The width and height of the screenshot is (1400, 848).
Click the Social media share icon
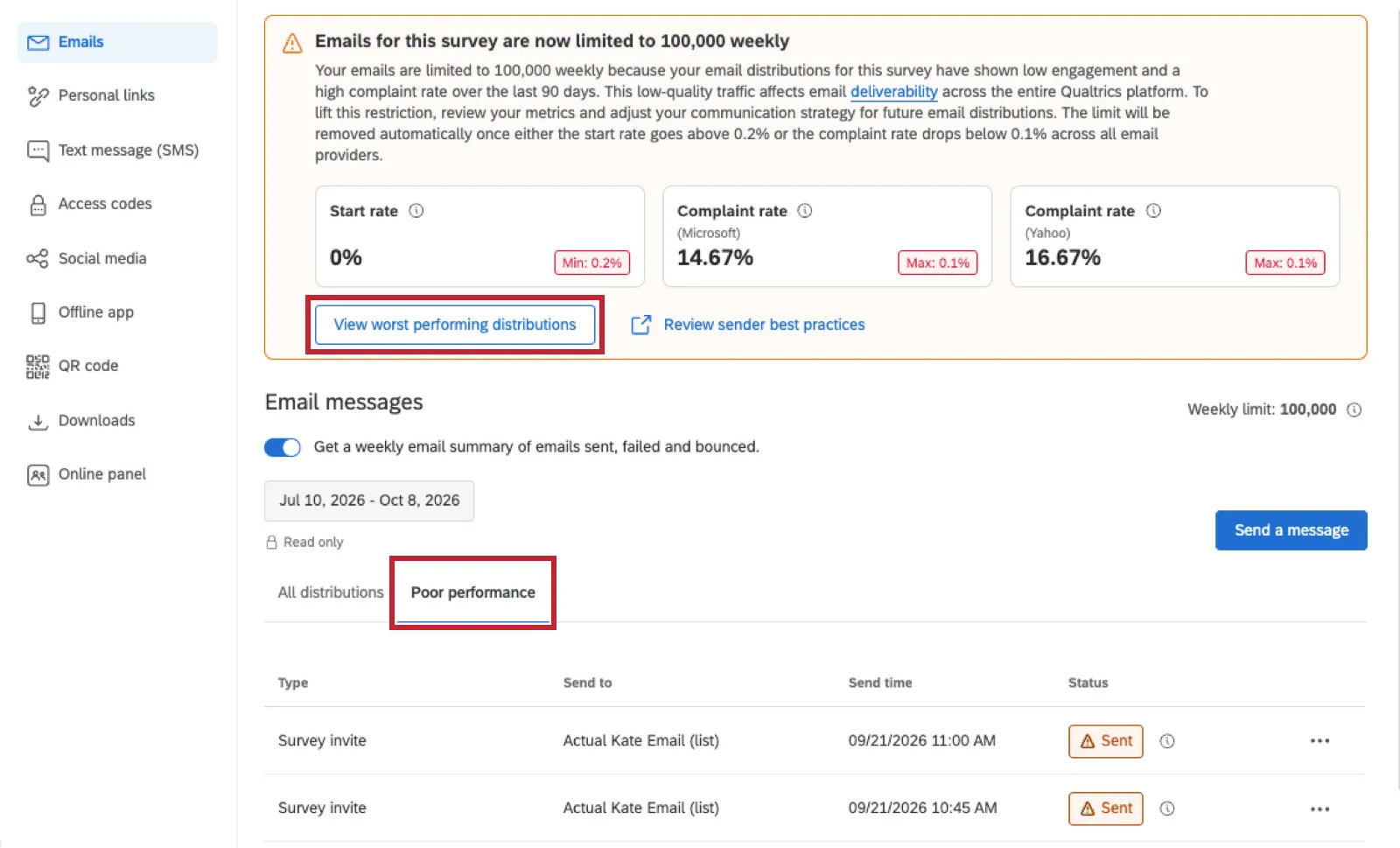[x=38, y=258]
